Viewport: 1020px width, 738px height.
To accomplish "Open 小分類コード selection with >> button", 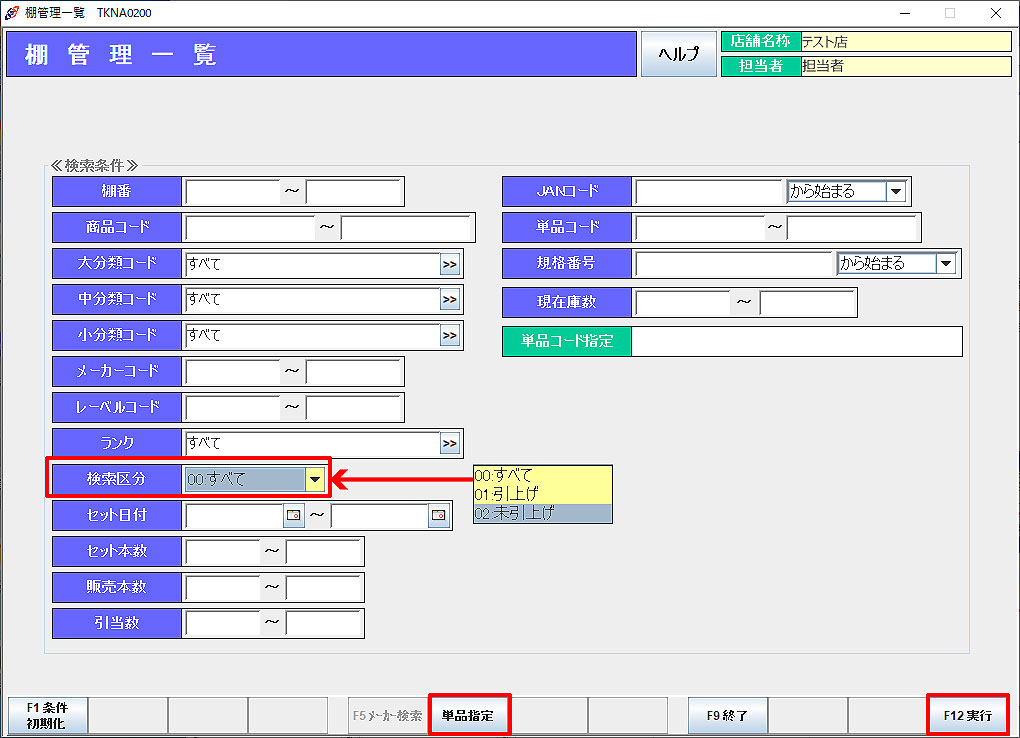I will click(450, 336).
